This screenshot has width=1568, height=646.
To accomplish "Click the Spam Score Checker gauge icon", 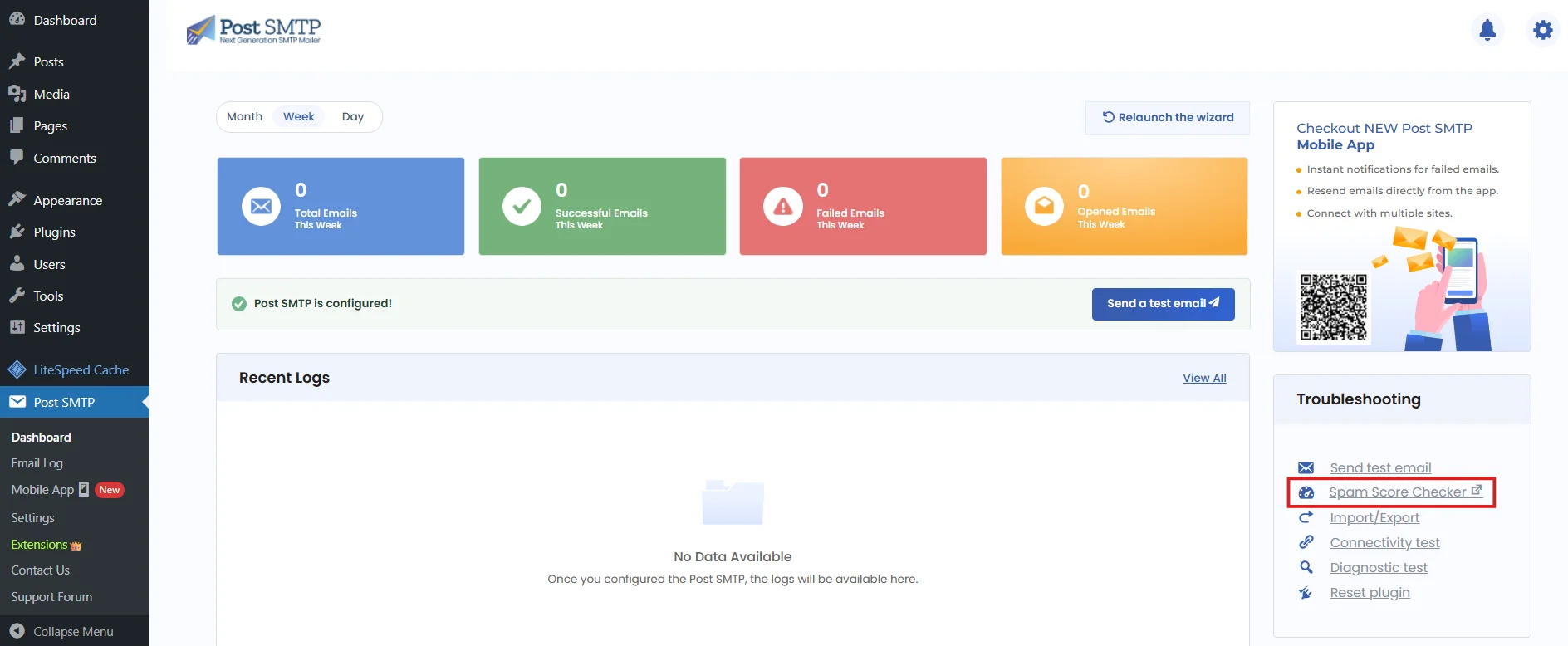I will click(x=1306, y=492).
